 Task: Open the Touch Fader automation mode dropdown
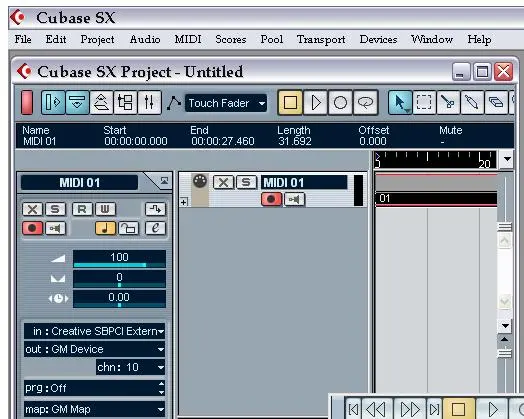coord(226,103)
